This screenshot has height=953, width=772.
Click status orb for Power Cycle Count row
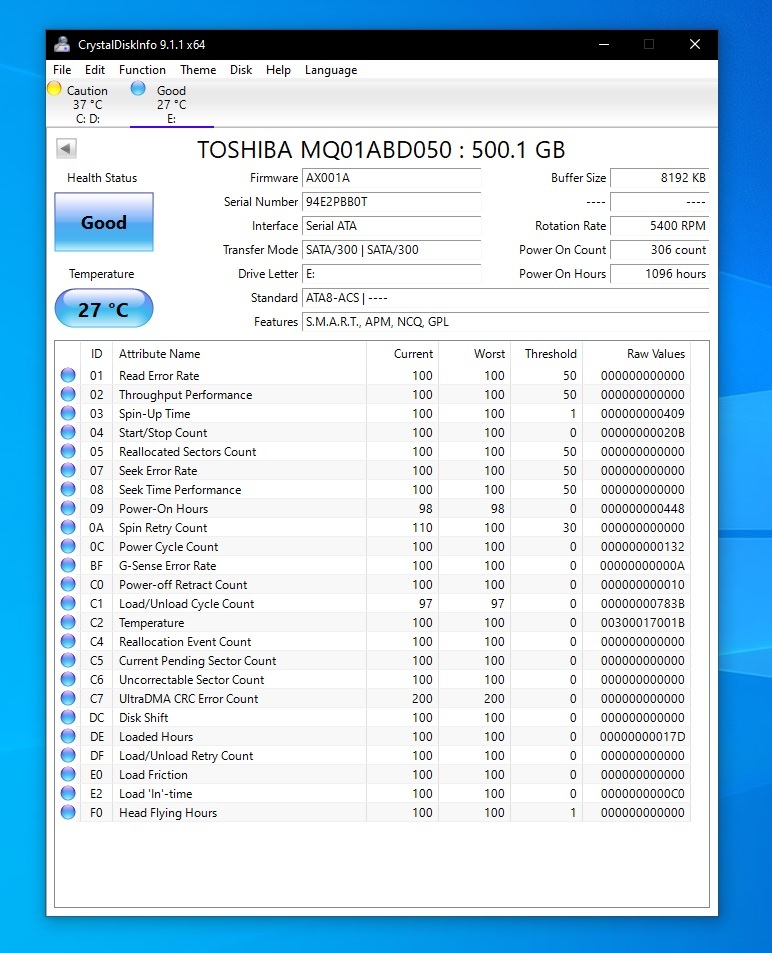68,546
